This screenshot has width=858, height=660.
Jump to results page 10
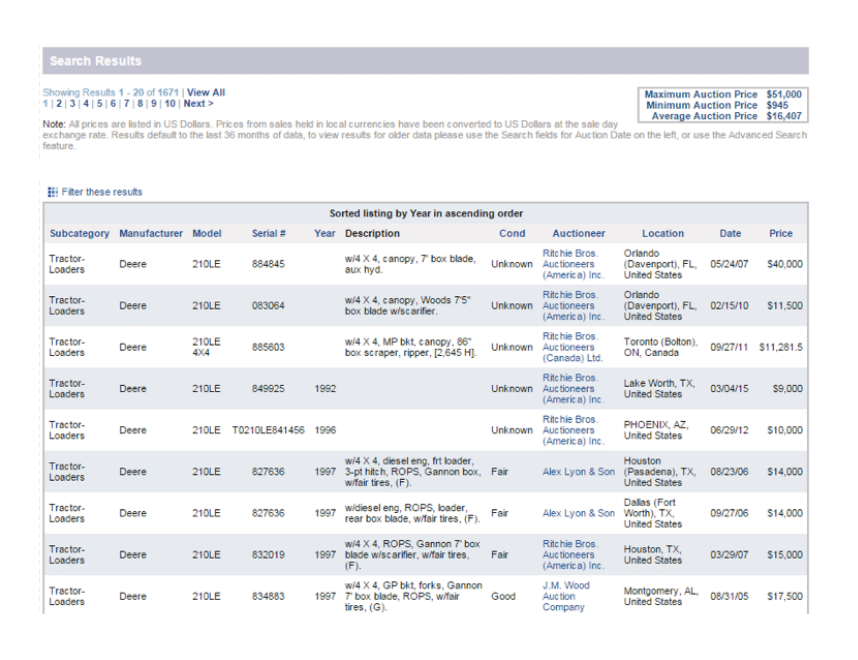pos(170,104)
